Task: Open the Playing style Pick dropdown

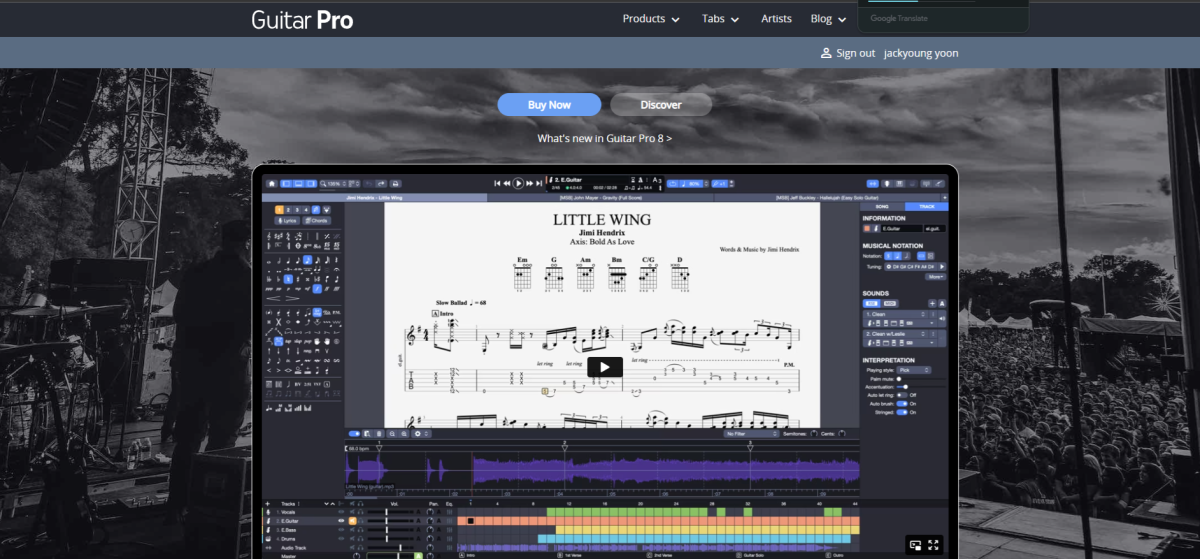Action: pos(914,370)
